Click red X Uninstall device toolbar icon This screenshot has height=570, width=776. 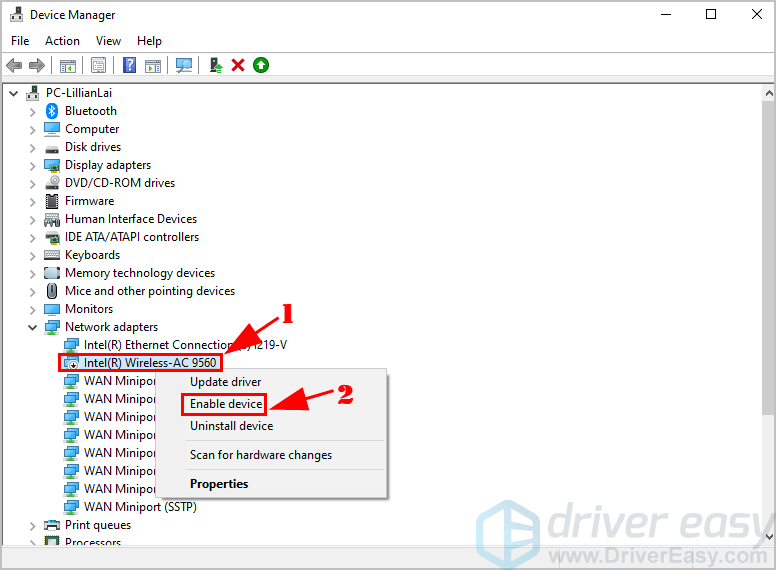coord(238,65)
